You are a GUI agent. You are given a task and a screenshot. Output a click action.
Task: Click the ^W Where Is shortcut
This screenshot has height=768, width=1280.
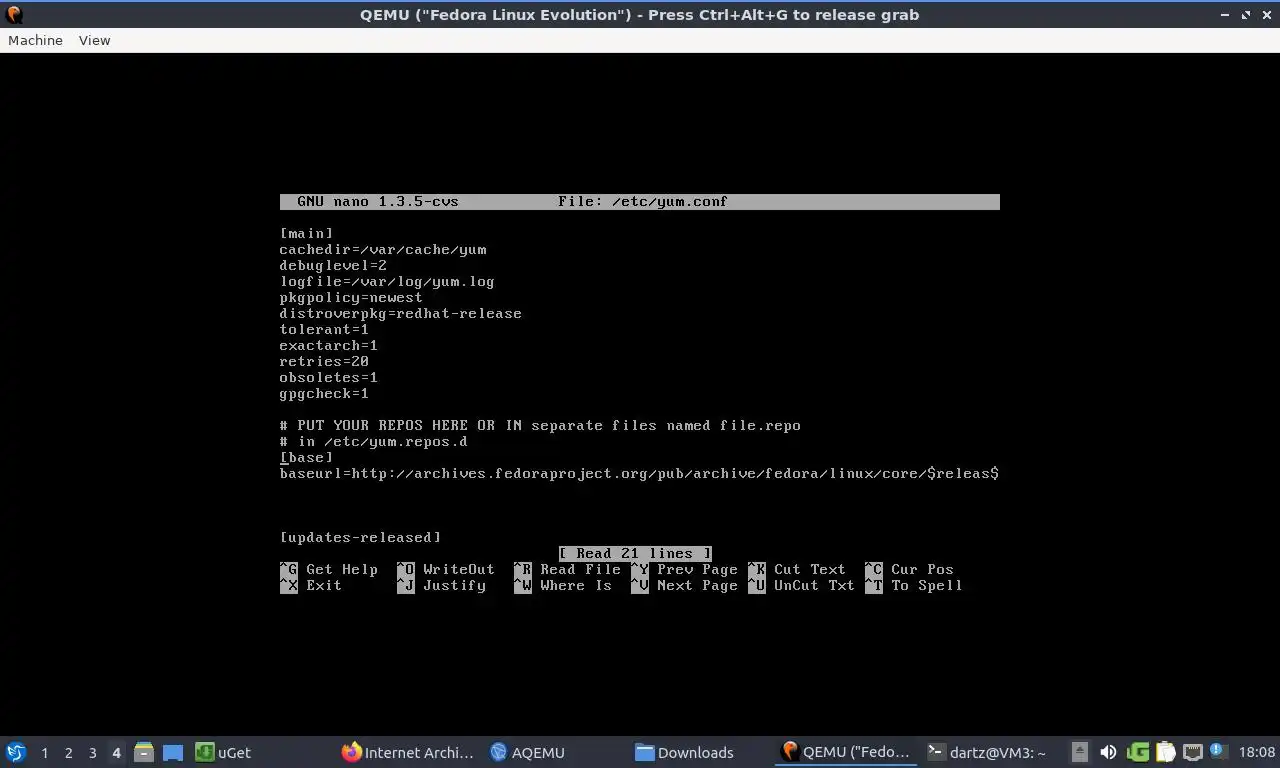[x=563, y=585]
